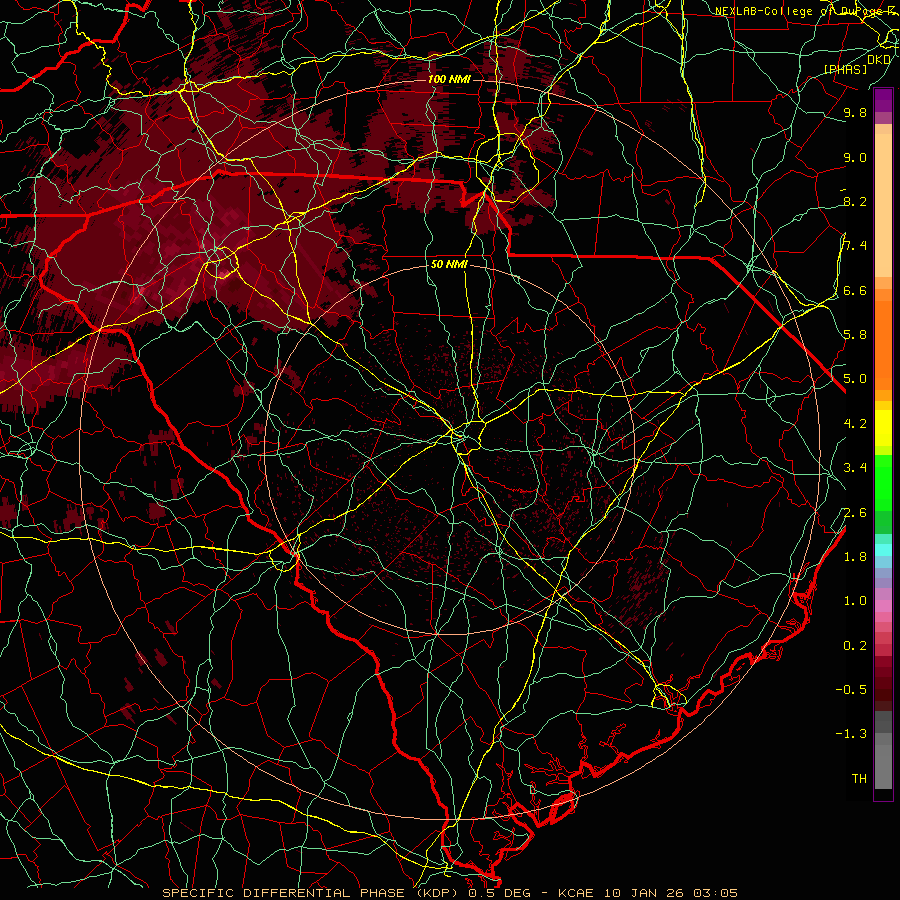Viewport: 900px width, 900px height.
Task: Click the 9.8 value on the color scale
Action: [855, 113]
